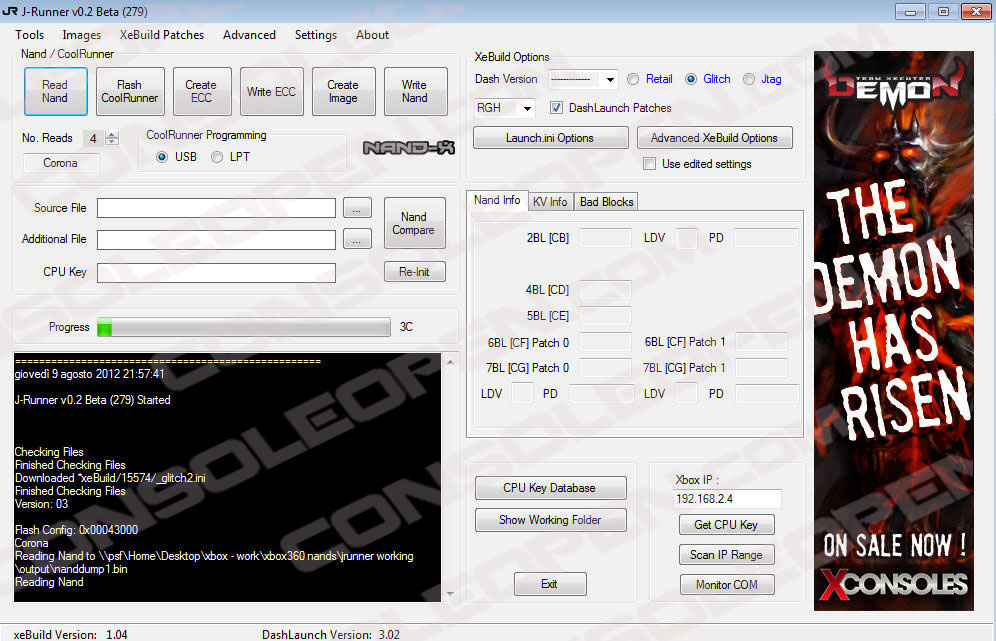The image size is (996, 641).
Task: Click the Nand read progress bar
Action: [244, 327]
